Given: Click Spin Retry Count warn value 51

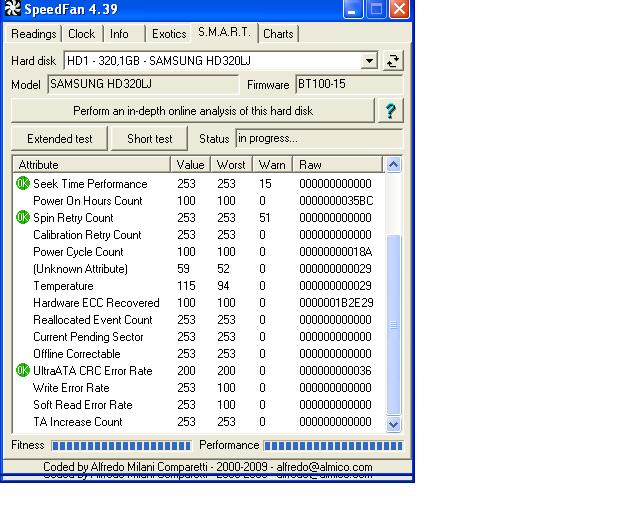Looking at the screenshot, I should pyautogui.click(x=265, y=218).
